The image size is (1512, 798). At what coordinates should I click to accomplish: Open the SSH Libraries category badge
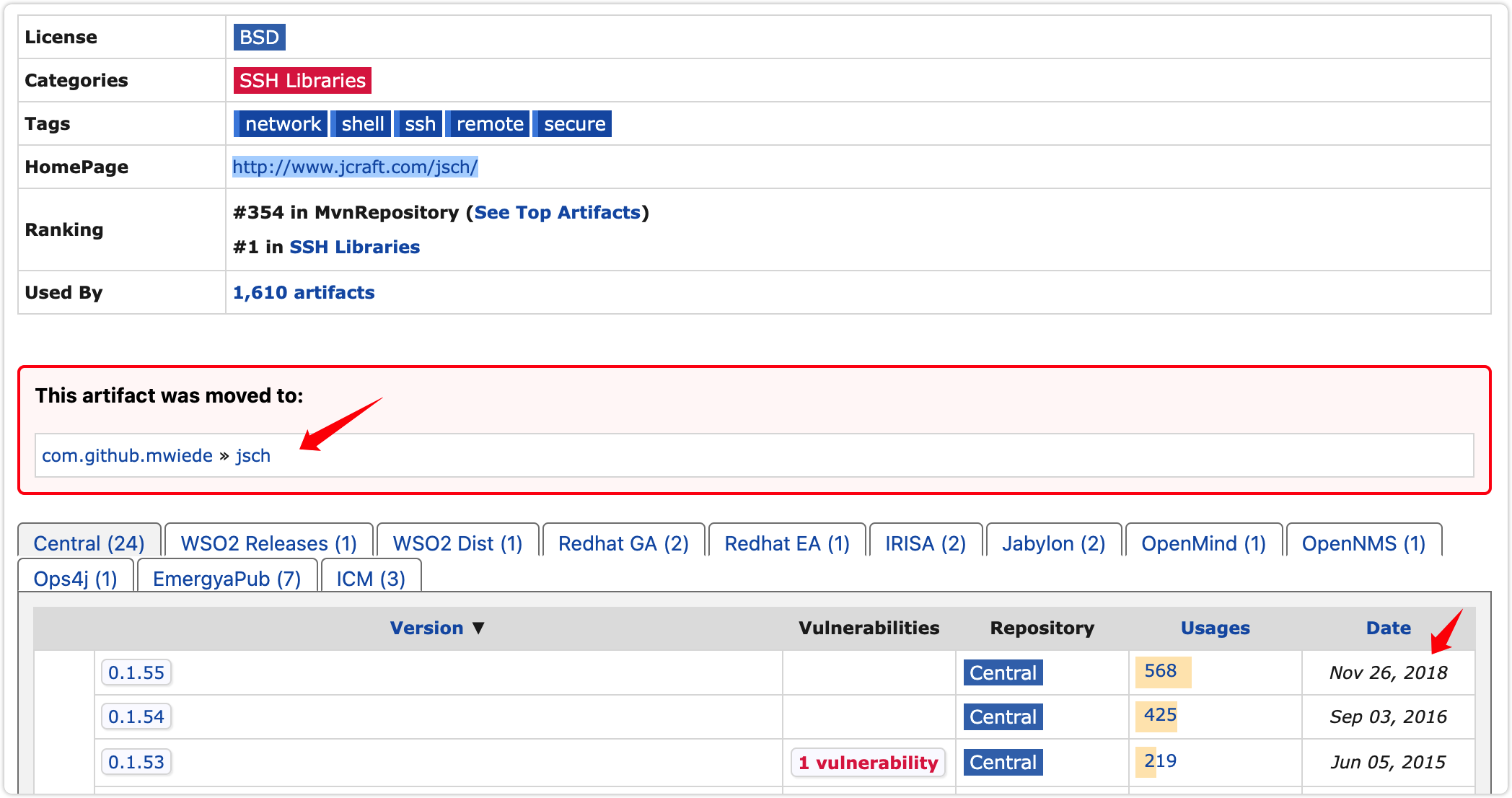coord(302,80)
